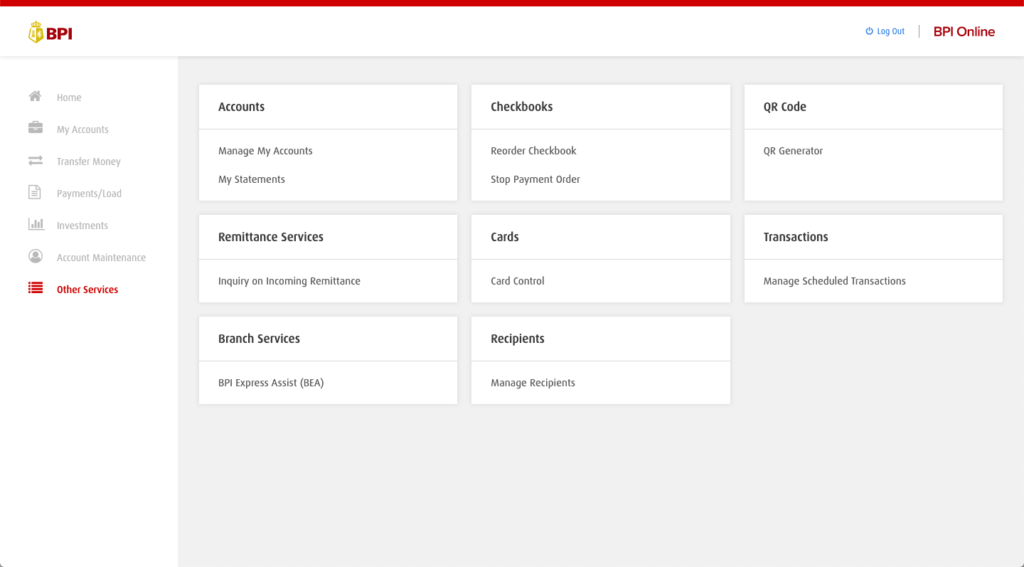Select BPI Express Assist (BEA)
Viewport: 1024px width, 567px height.
coord(271,383)
